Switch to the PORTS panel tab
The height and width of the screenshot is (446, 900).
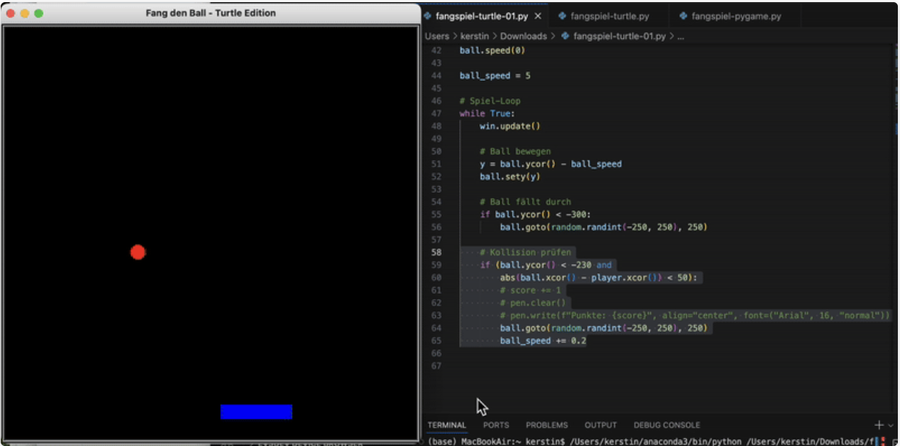pos(496,425)
